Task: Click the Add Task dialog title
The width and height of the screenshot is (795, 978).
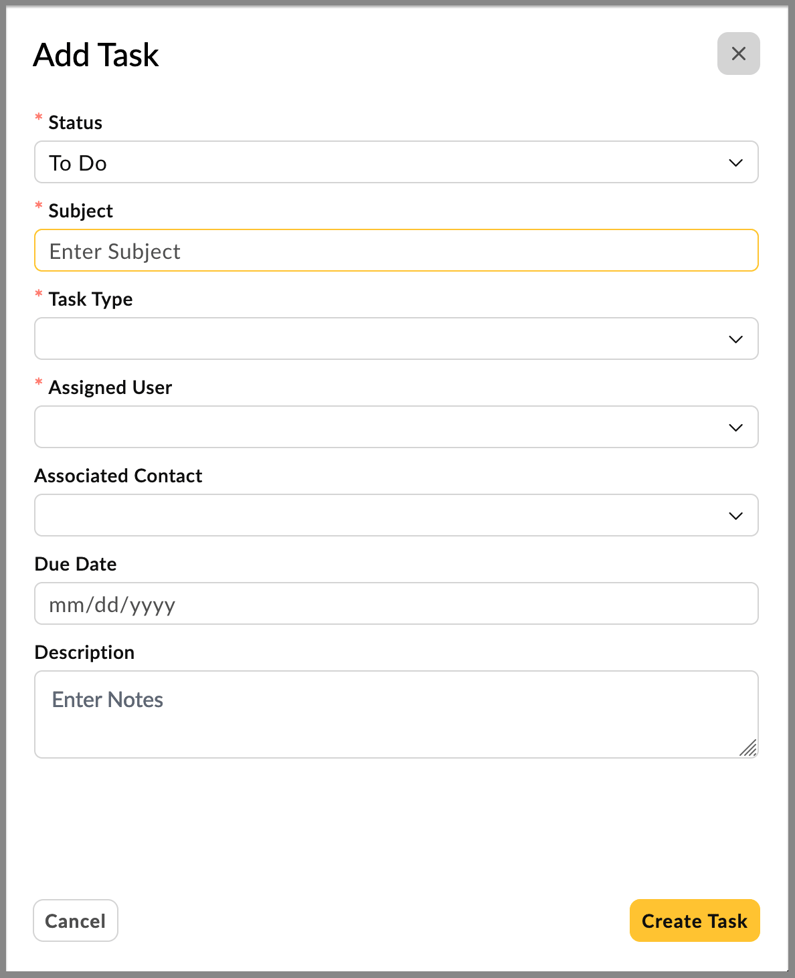Action: pyautogui.click(x=96, y=55)
